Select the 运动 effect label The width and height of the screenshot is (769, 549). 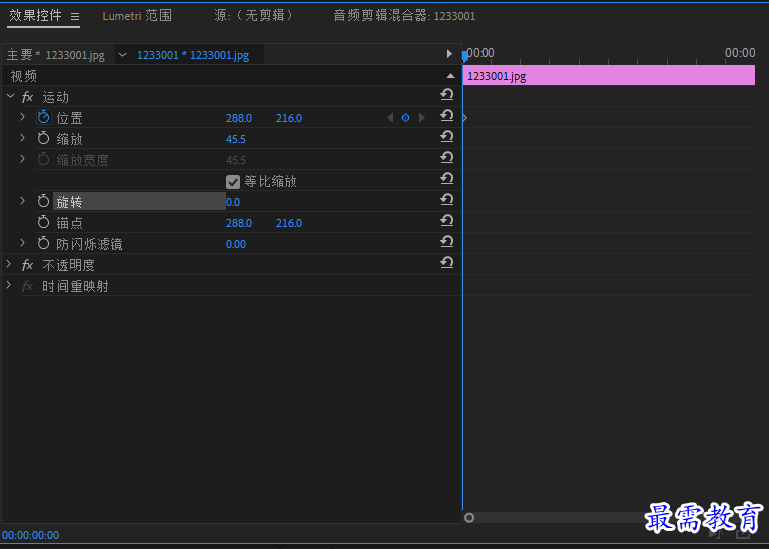(55, 97)
